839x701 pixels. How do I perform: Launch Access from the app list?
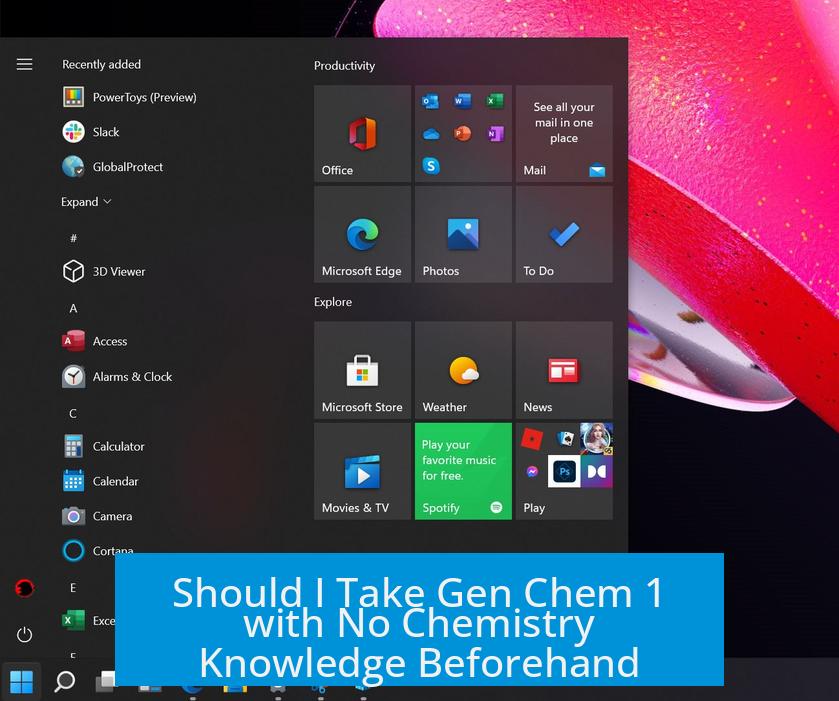[x=95, y=341]
